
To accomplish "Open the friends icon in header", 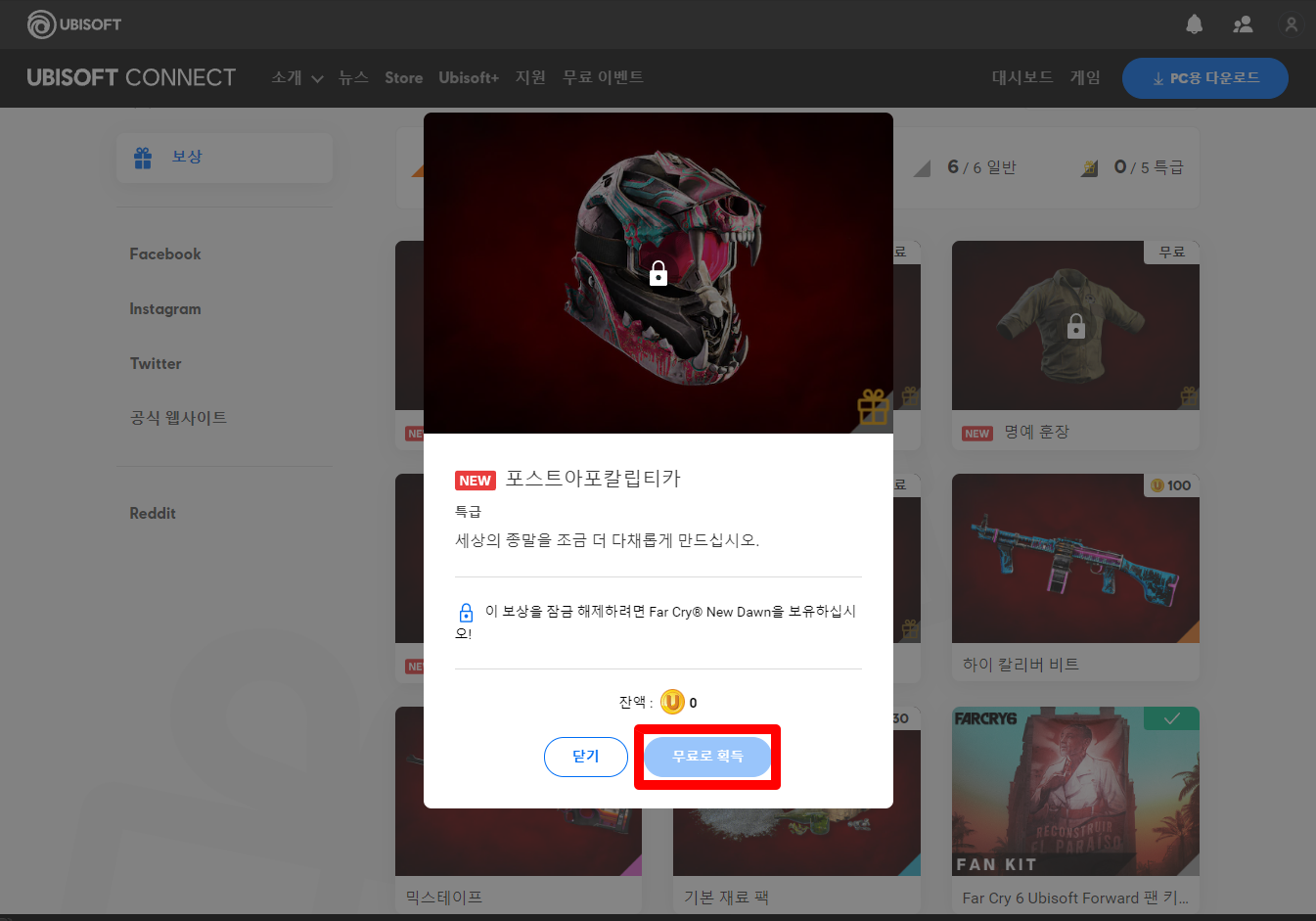I will tap(1243, 24).
